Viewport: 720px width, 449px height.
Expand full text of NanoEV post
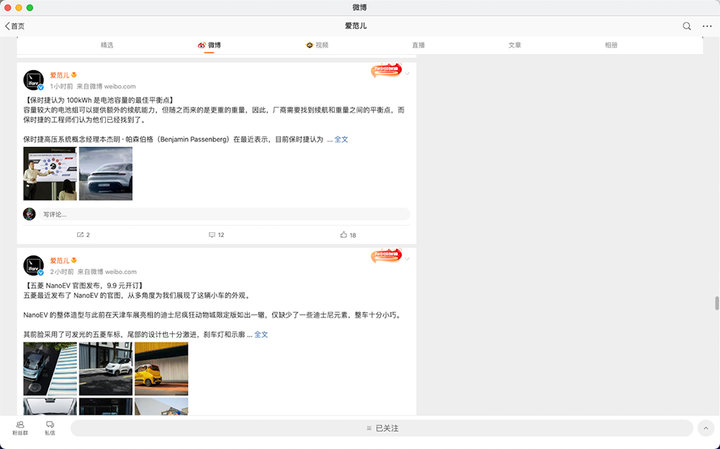261,334
